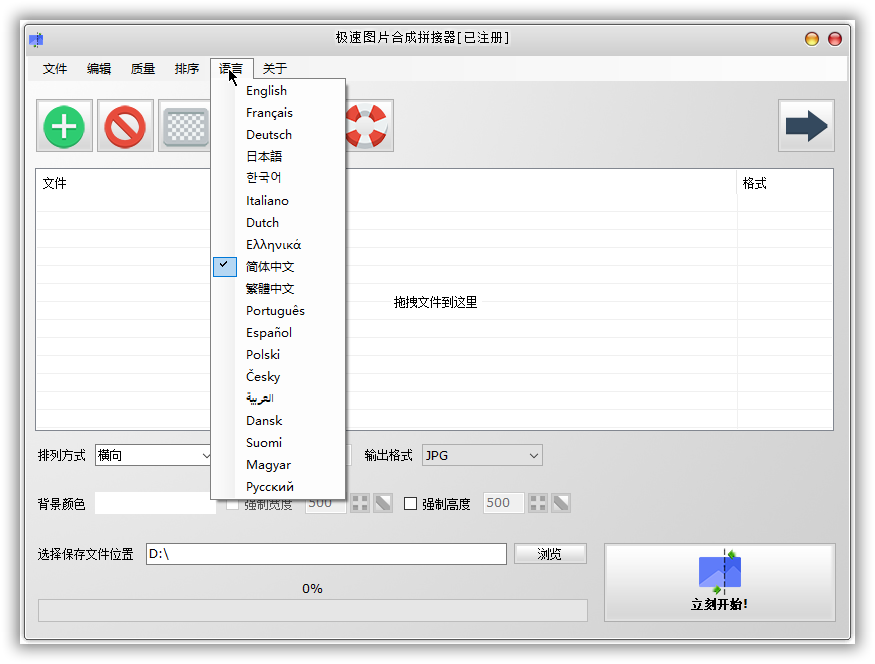
Task: Expand the 排列方式 dropdown showing 横向
Action: point(153,456)
